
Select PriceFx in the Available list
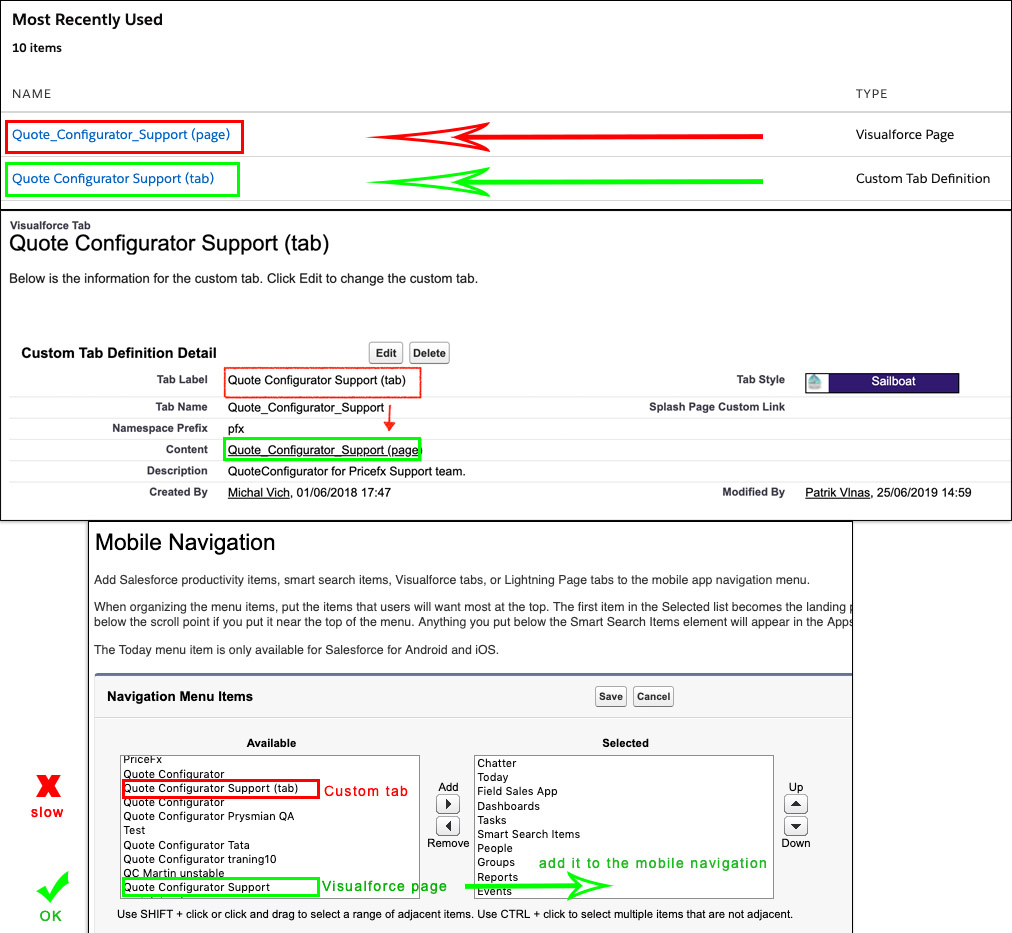(142, 759)
